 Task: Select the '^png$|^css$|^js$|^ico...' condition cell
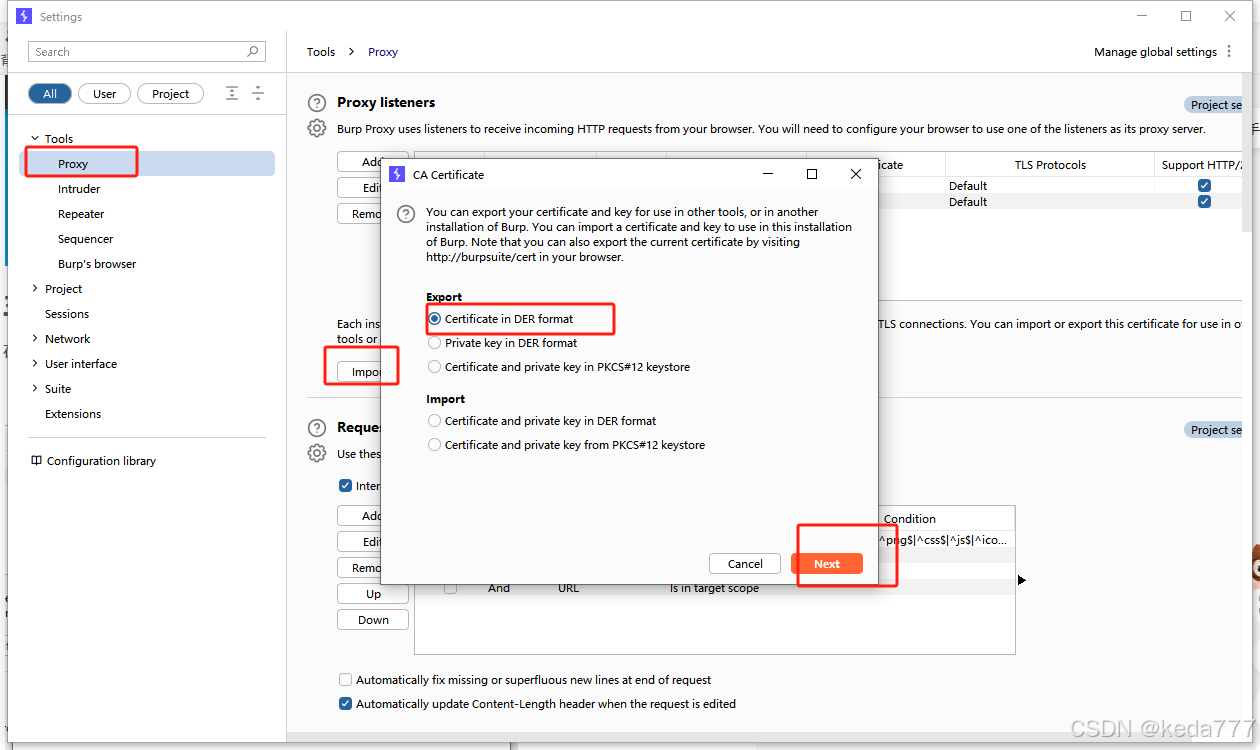pyautogui.click(x=945, y=540)
